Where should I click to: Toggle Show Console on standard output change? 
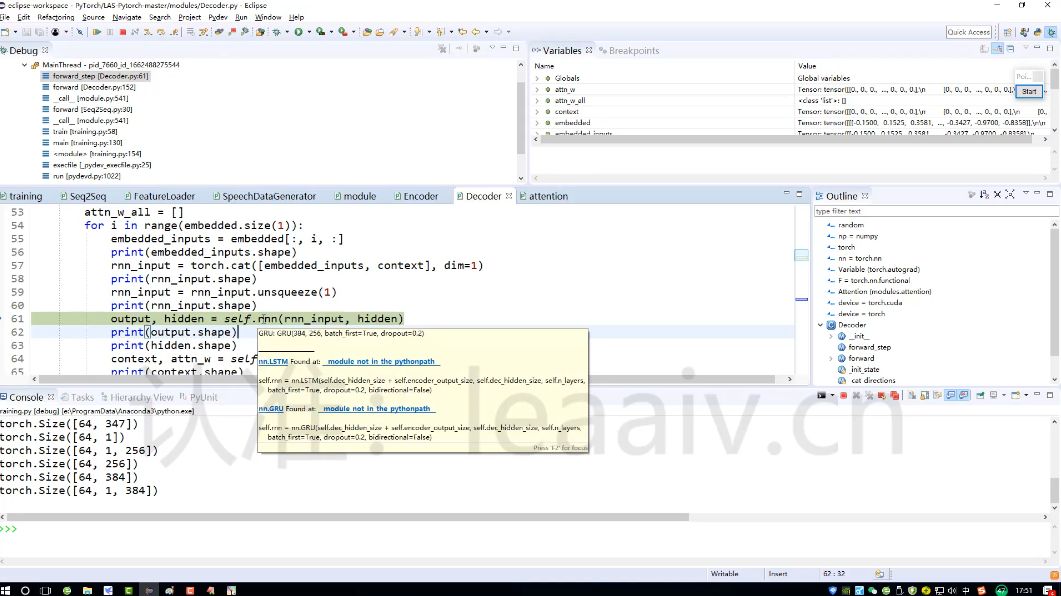pos(951,395)
